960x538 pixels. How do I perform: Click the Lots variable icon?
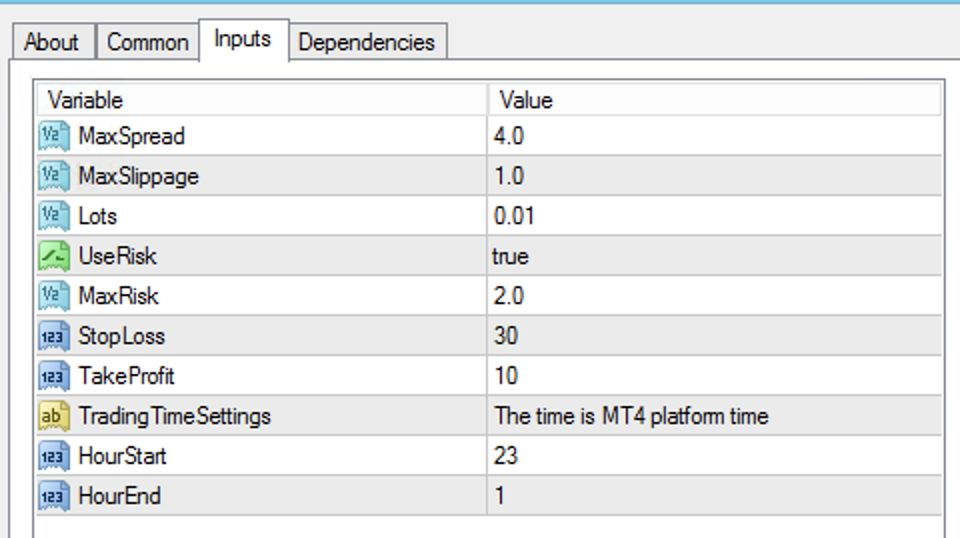tap(54, 216)
